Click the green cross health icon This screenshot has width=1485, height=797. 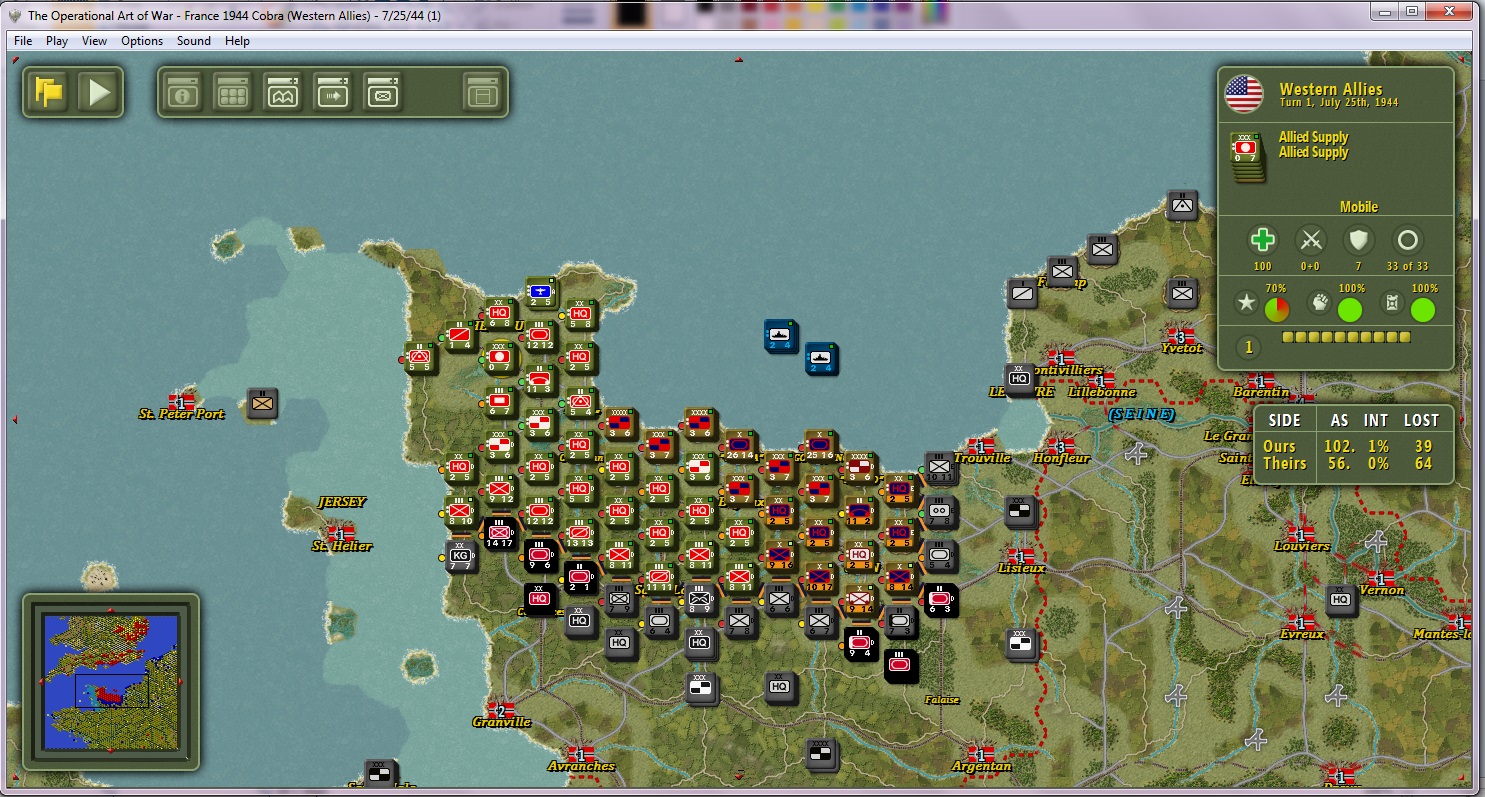point(1263,240)
